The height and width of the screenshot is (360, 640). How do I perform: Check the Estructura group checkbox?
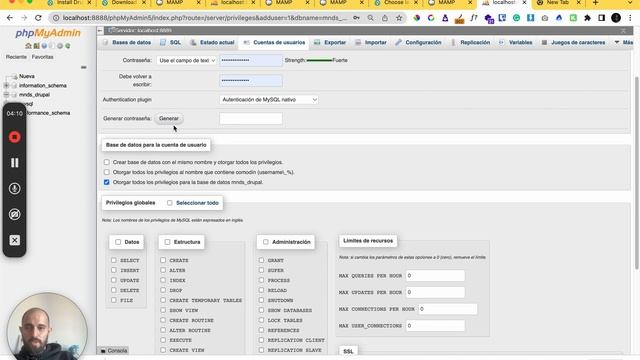167,242
